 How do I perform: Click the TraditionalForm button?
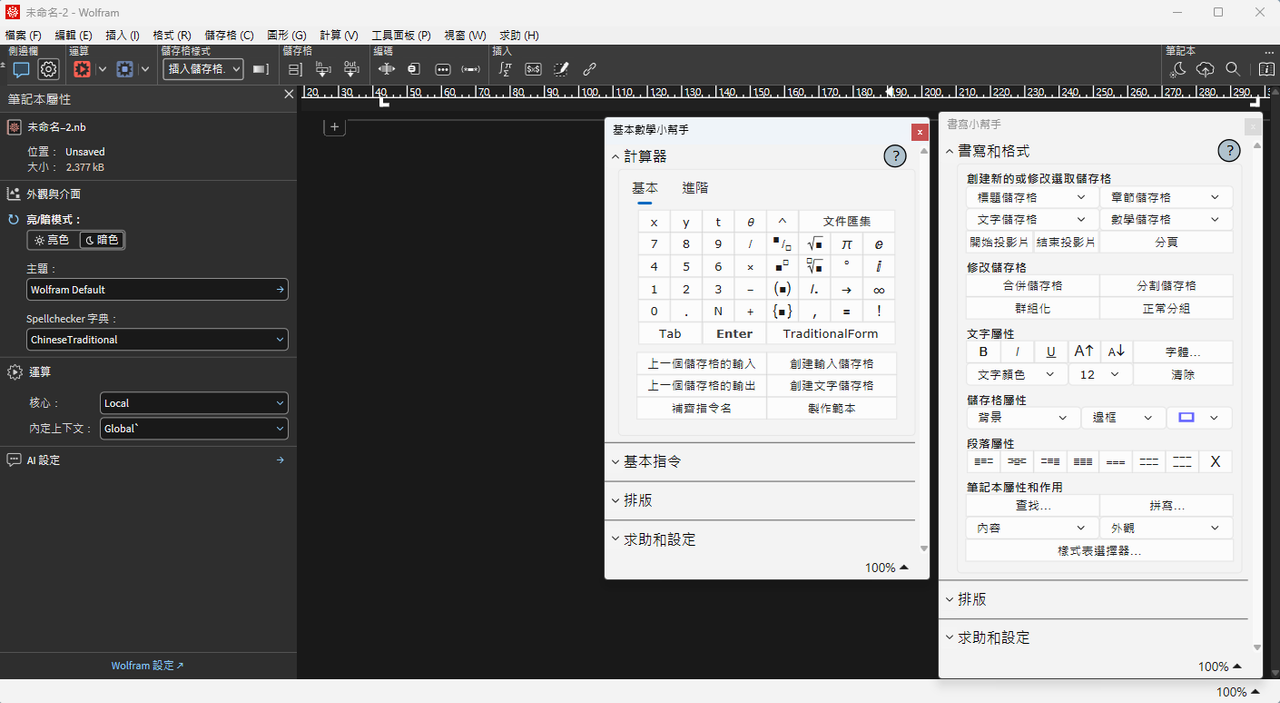(x=830, y=334)
